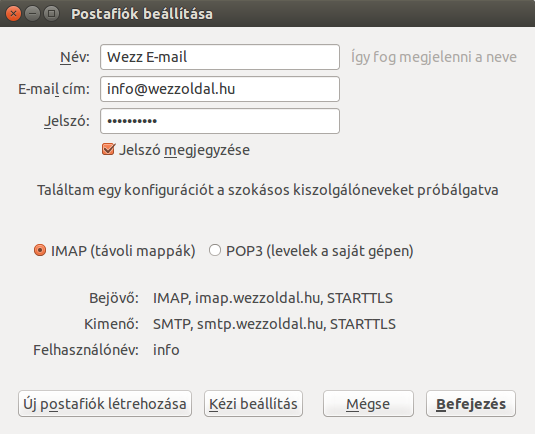Viewport: 535px width, 434px height.
Task: Click the E-mail cím label
Action: [54, 89]
